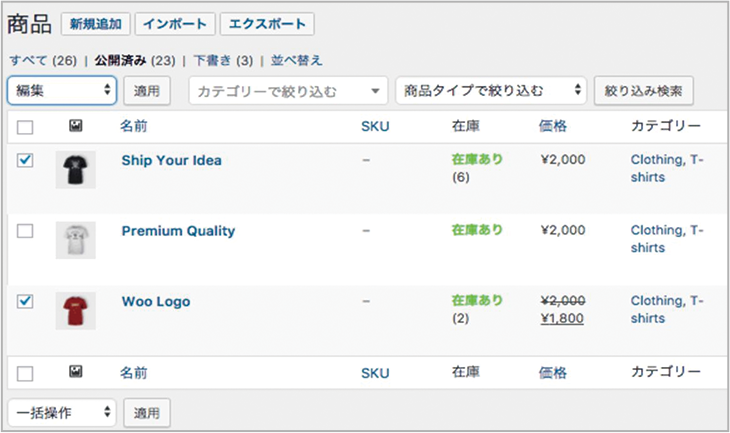Click the image column icon in footer
The height and width of the screenshot is (433, 730).
pos(75,372)
